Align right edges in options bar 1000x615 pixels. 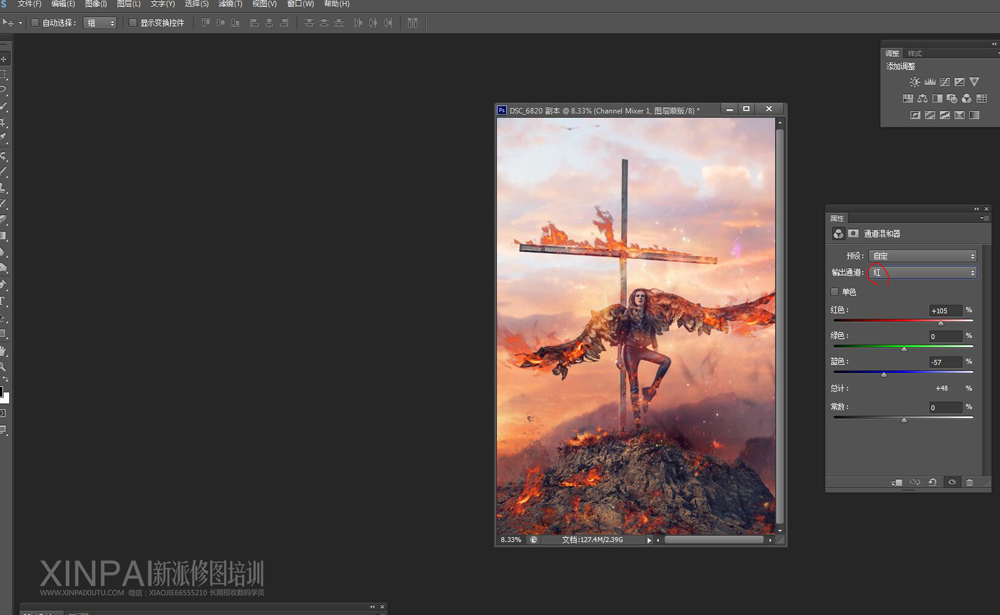pyautogui.click(x=284, y=23)
